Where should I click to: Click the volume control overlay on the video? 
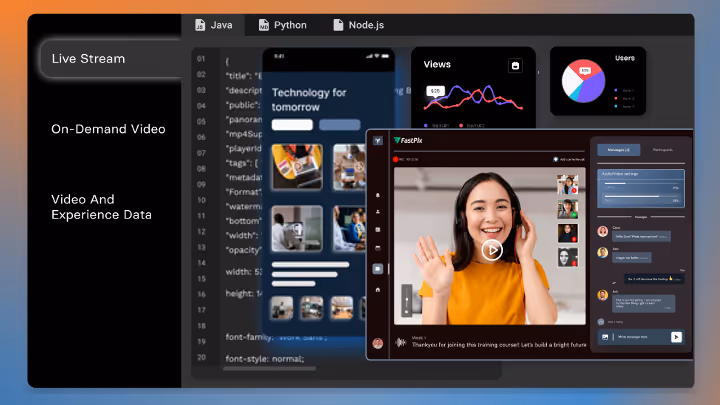tap(407, 301)
